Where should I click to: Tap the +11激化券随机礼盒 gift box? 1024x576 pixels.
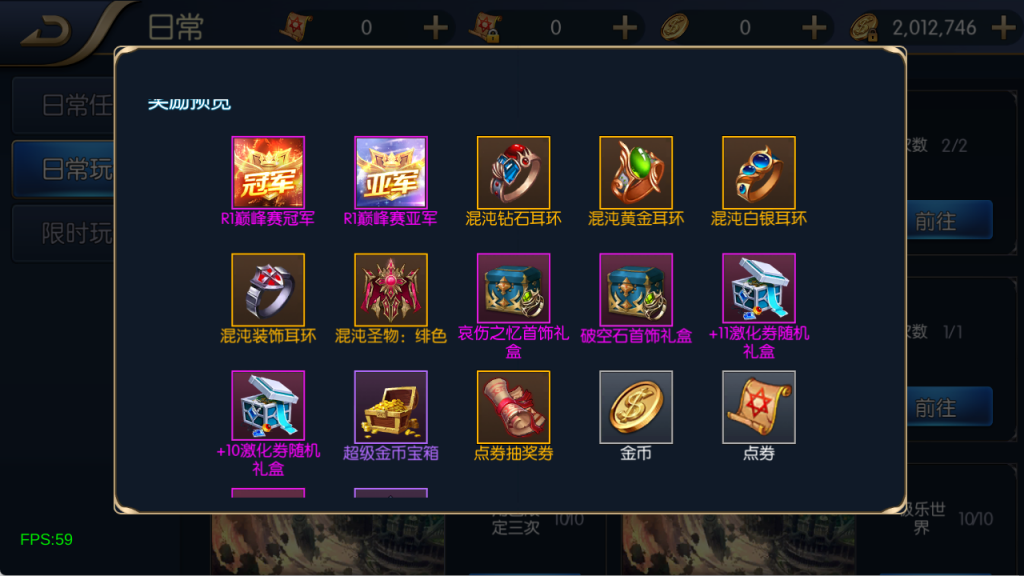(759, 289)
